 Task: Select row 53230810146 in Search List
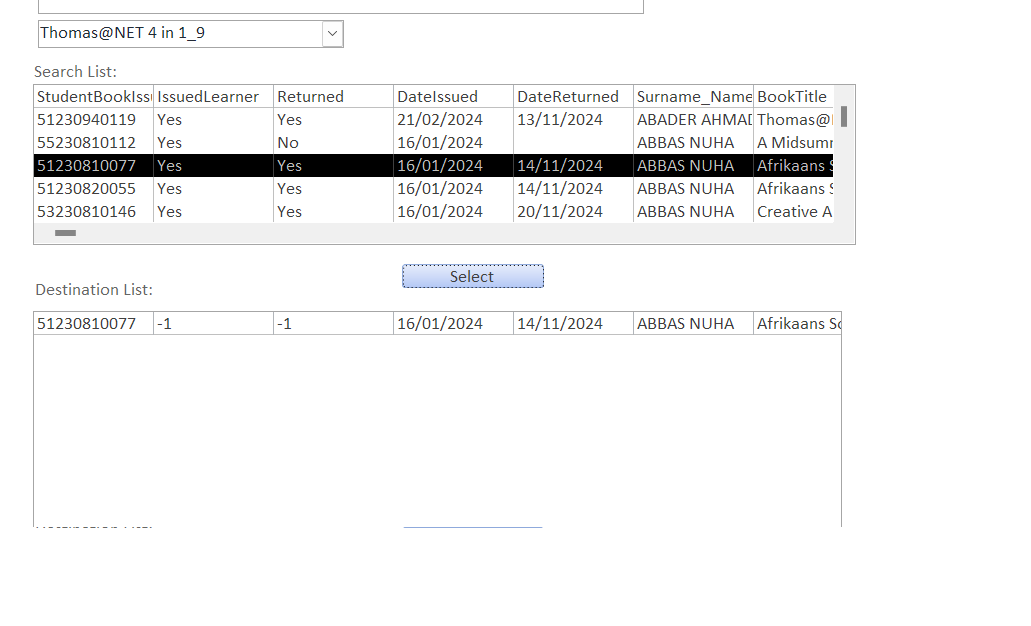coord(433,212)
